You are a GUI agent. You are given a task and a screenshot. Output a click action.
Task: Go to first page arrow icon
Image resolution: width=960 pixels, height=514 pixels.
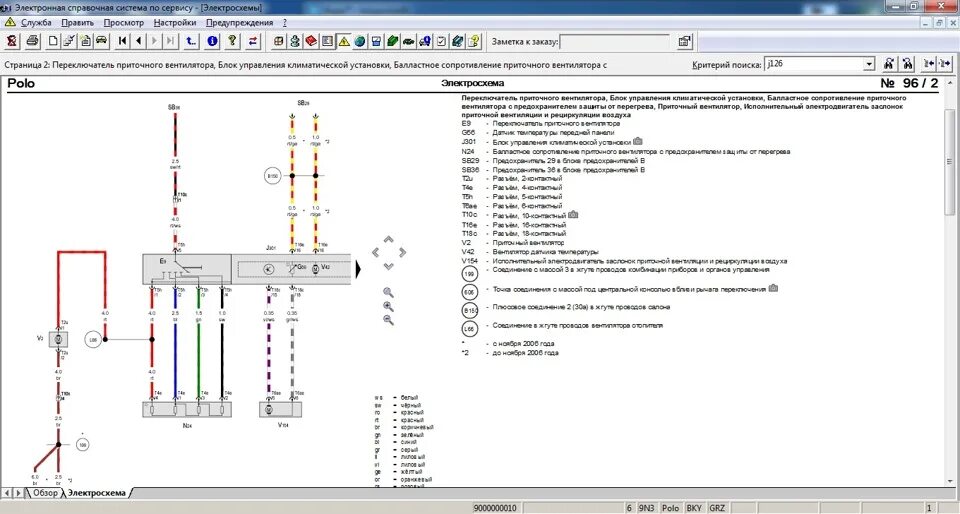point(122,41)
